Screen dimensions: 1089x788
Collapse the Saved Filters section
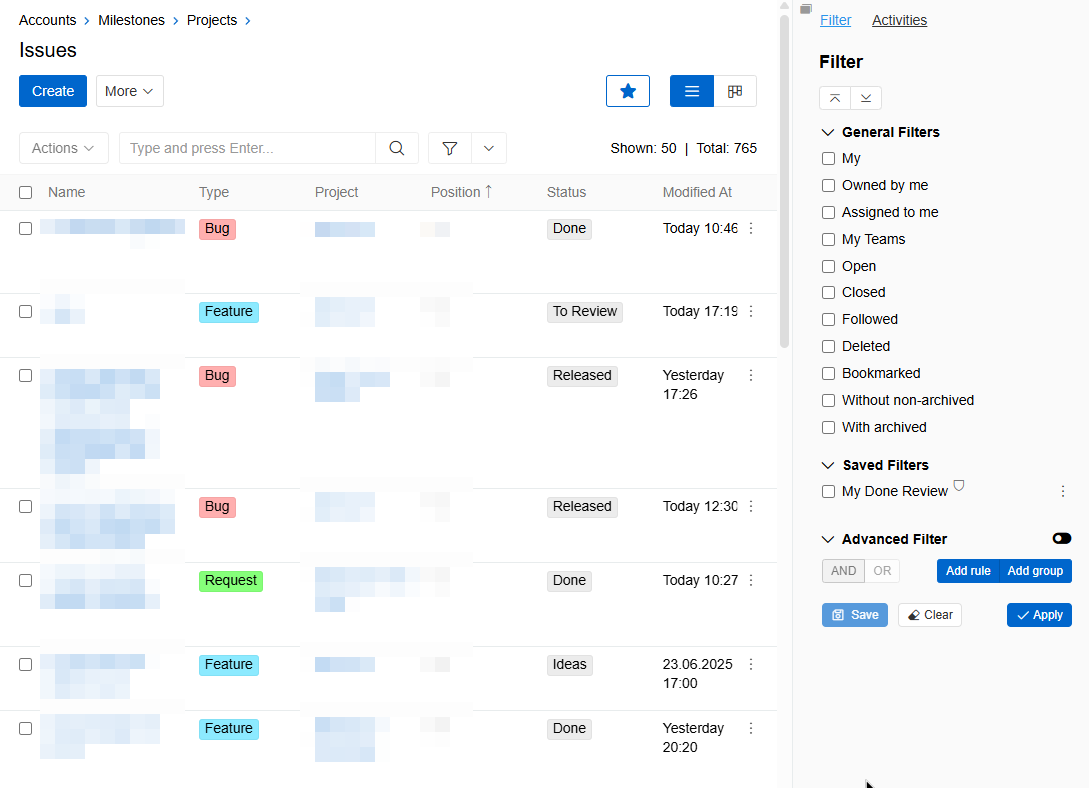click(x=828, y=465)
